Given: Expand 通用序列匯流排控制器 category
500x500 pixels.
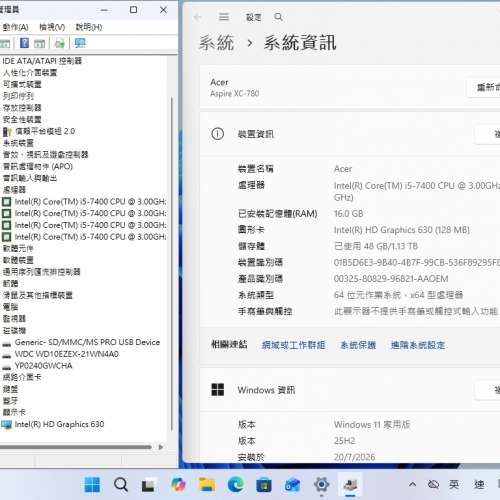Looking at the screenshot, I should (x=41, y=272).
